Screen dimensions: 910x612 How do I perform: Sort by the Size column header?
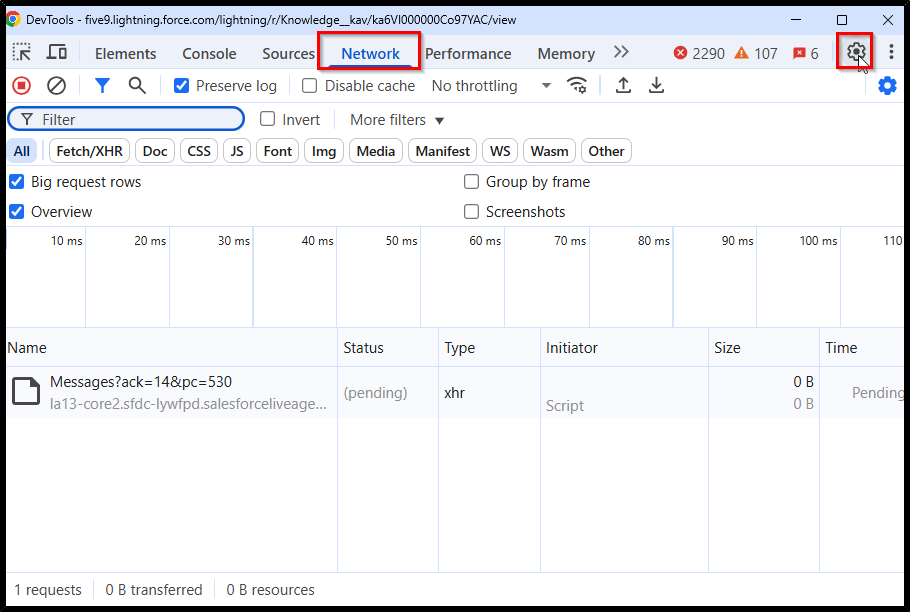click(764, 347)
